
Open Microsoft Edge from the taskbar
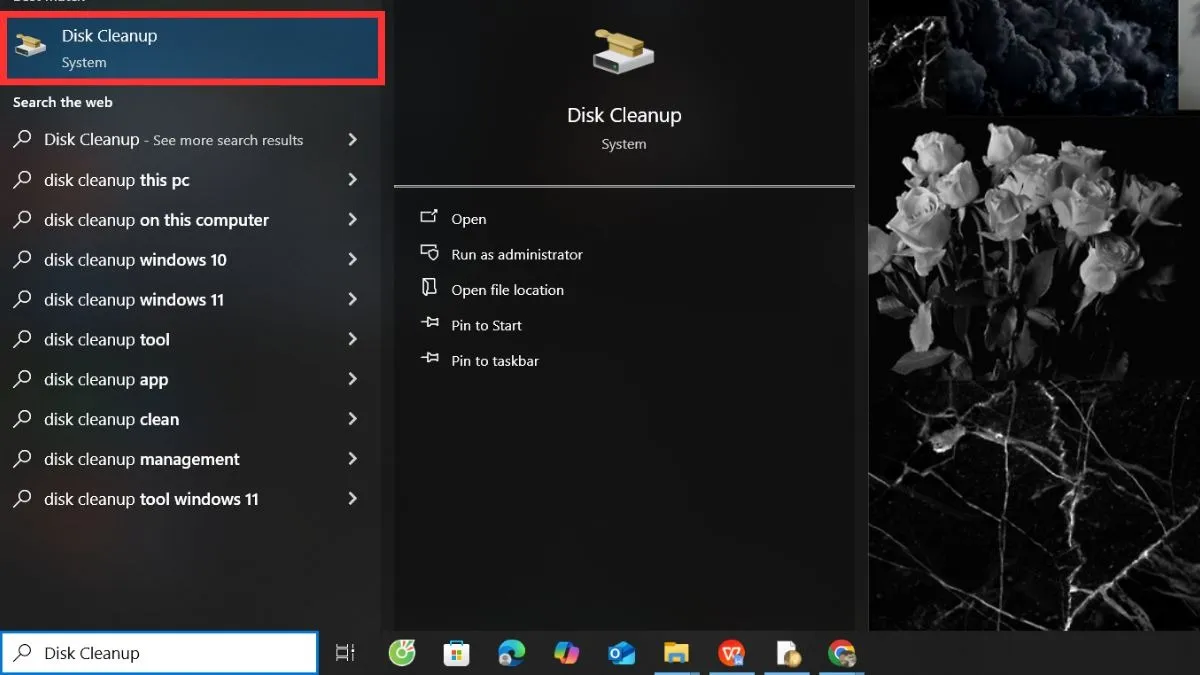click(x=512, y=653)
